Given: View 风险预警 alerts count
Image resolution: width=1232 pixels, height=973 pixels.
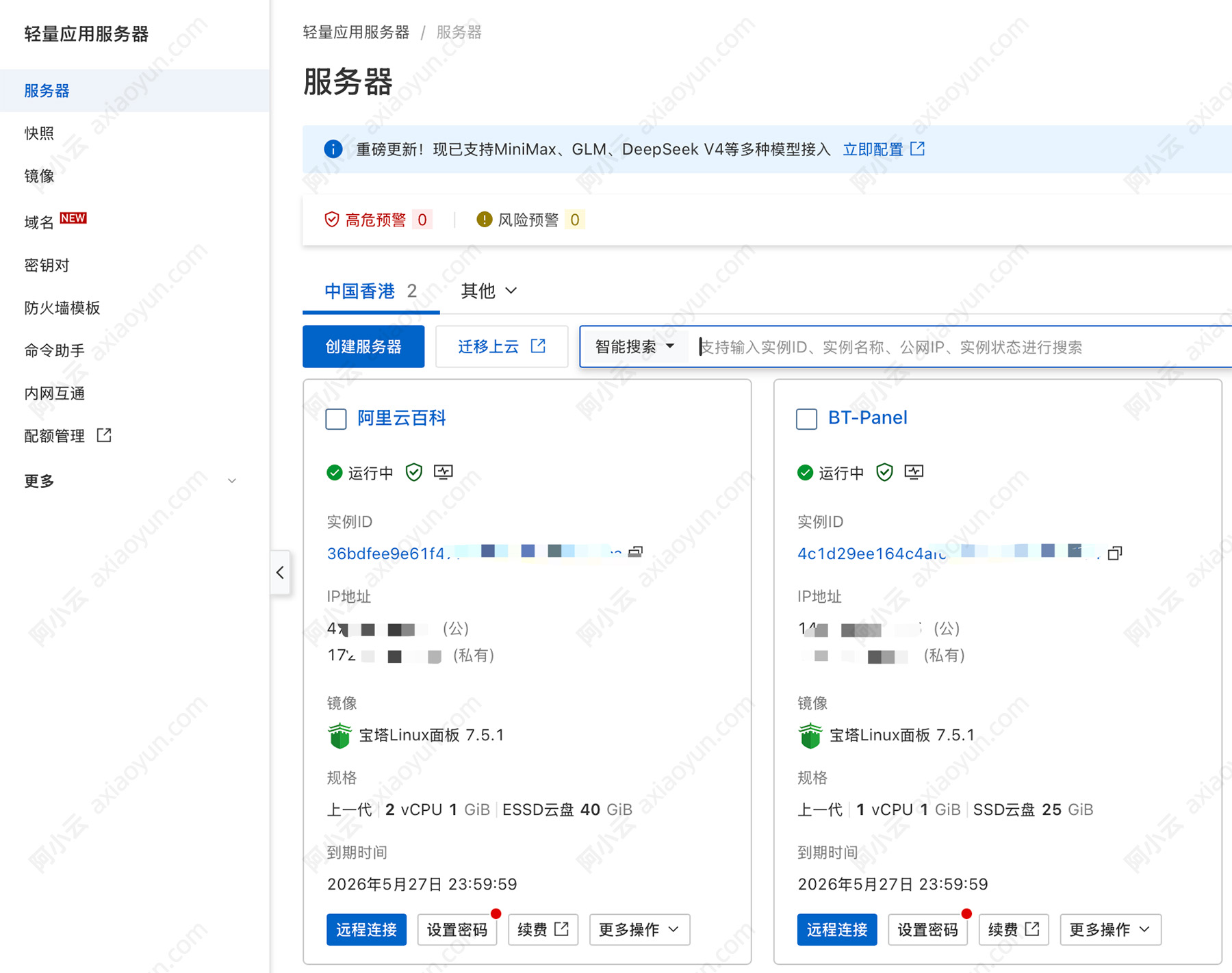Looking at the screenshot, I should pos(575,220).
